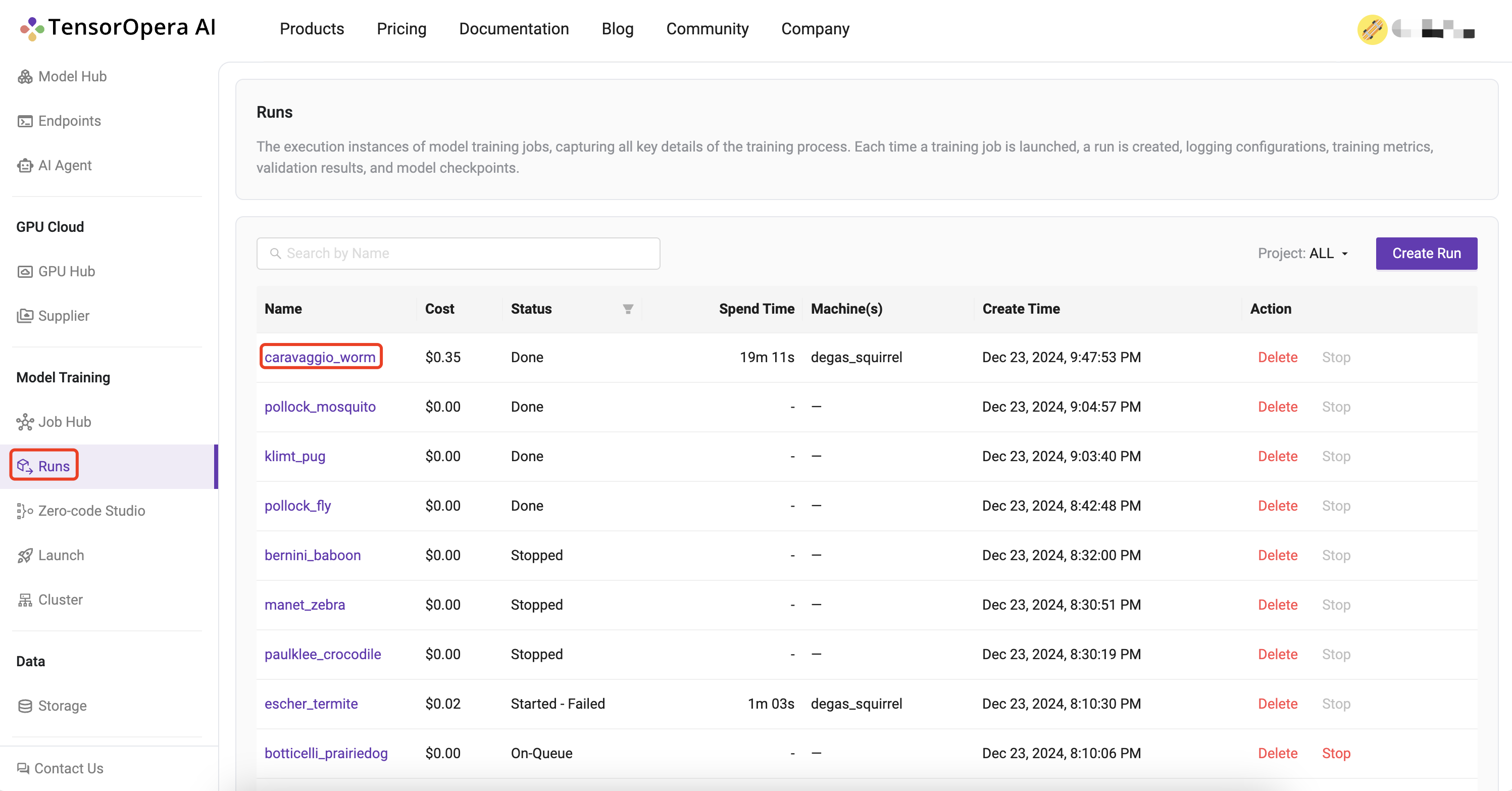Select the AI Agent sidebar icon
Screen dimensions: 1512x791
coord(27,165)
